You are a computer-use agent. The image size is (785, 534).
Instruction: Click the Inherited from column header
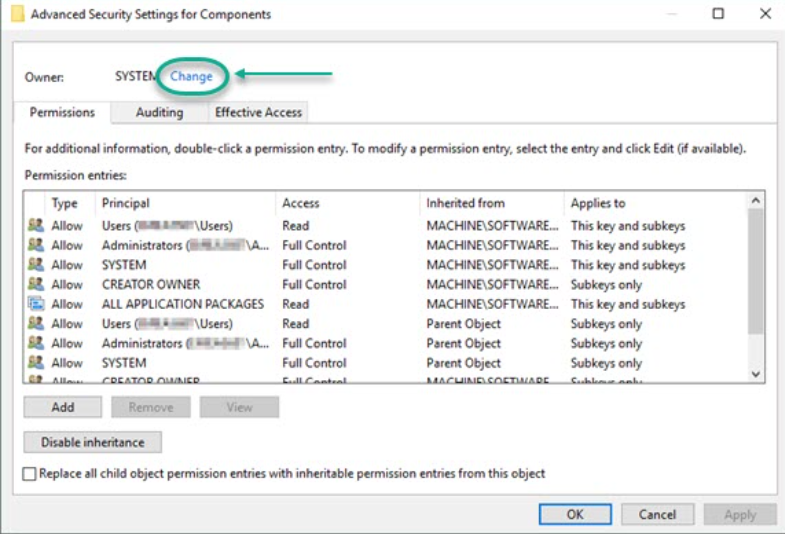pos(466,203)
